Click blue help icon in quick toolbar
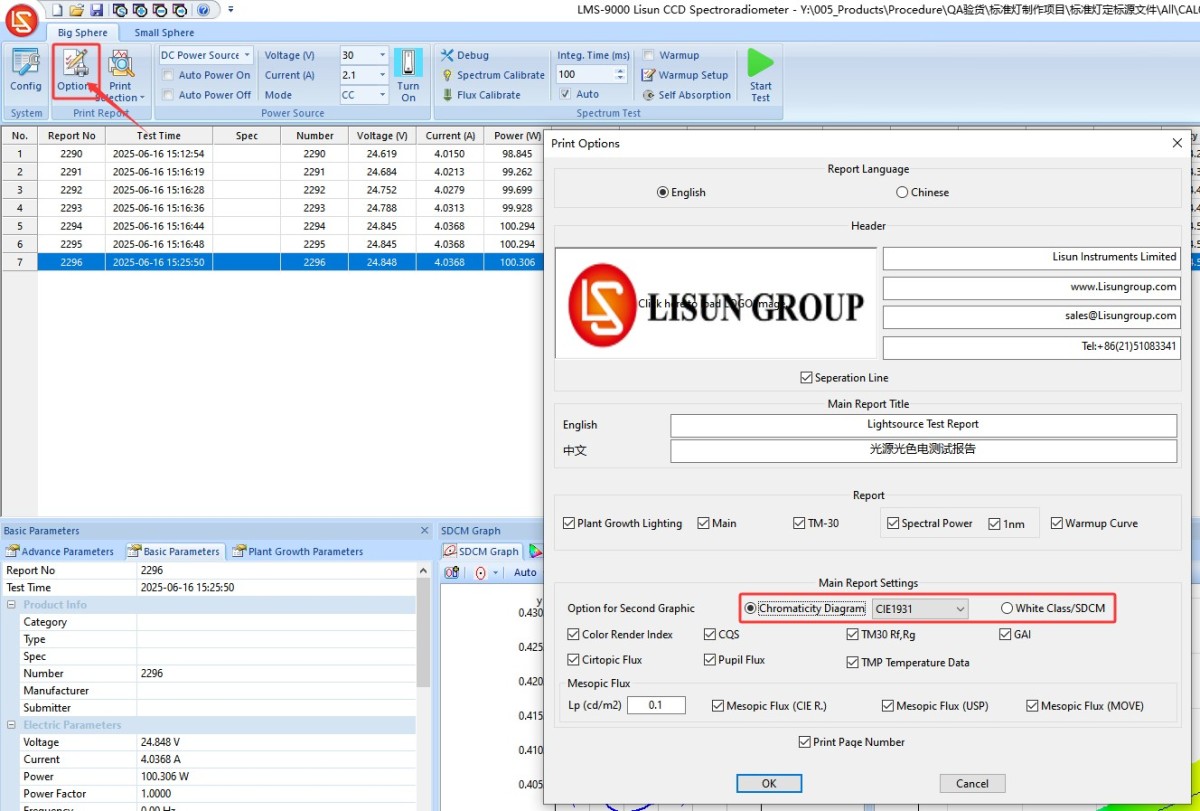This screenshot has width=1200, height=811. [x=203, y=9]
